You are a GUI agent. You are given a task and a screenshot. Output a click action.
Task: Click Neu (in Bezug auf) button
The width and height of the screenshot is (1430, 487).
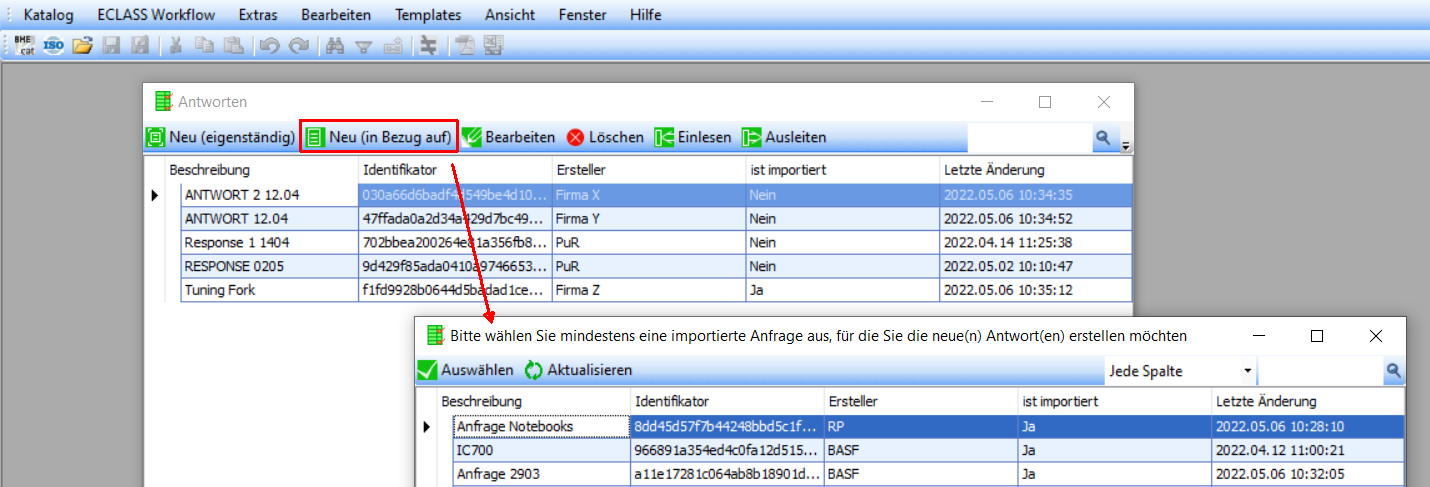(380, 137)
